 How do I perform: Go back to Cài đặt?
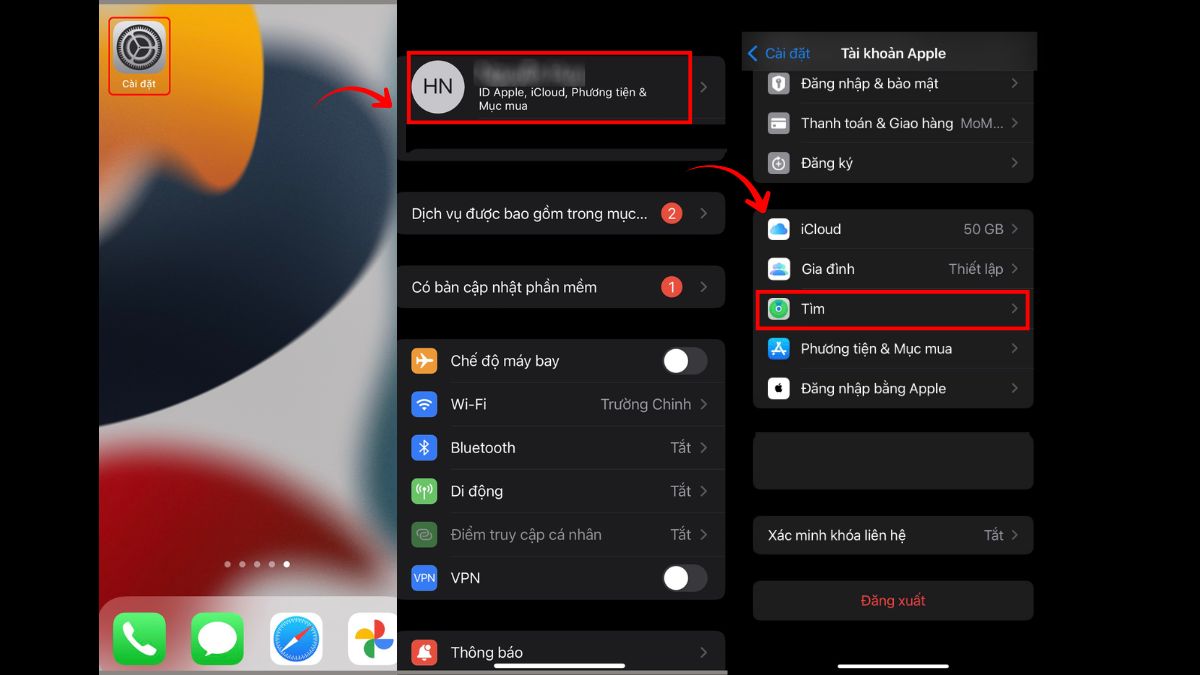779,53
